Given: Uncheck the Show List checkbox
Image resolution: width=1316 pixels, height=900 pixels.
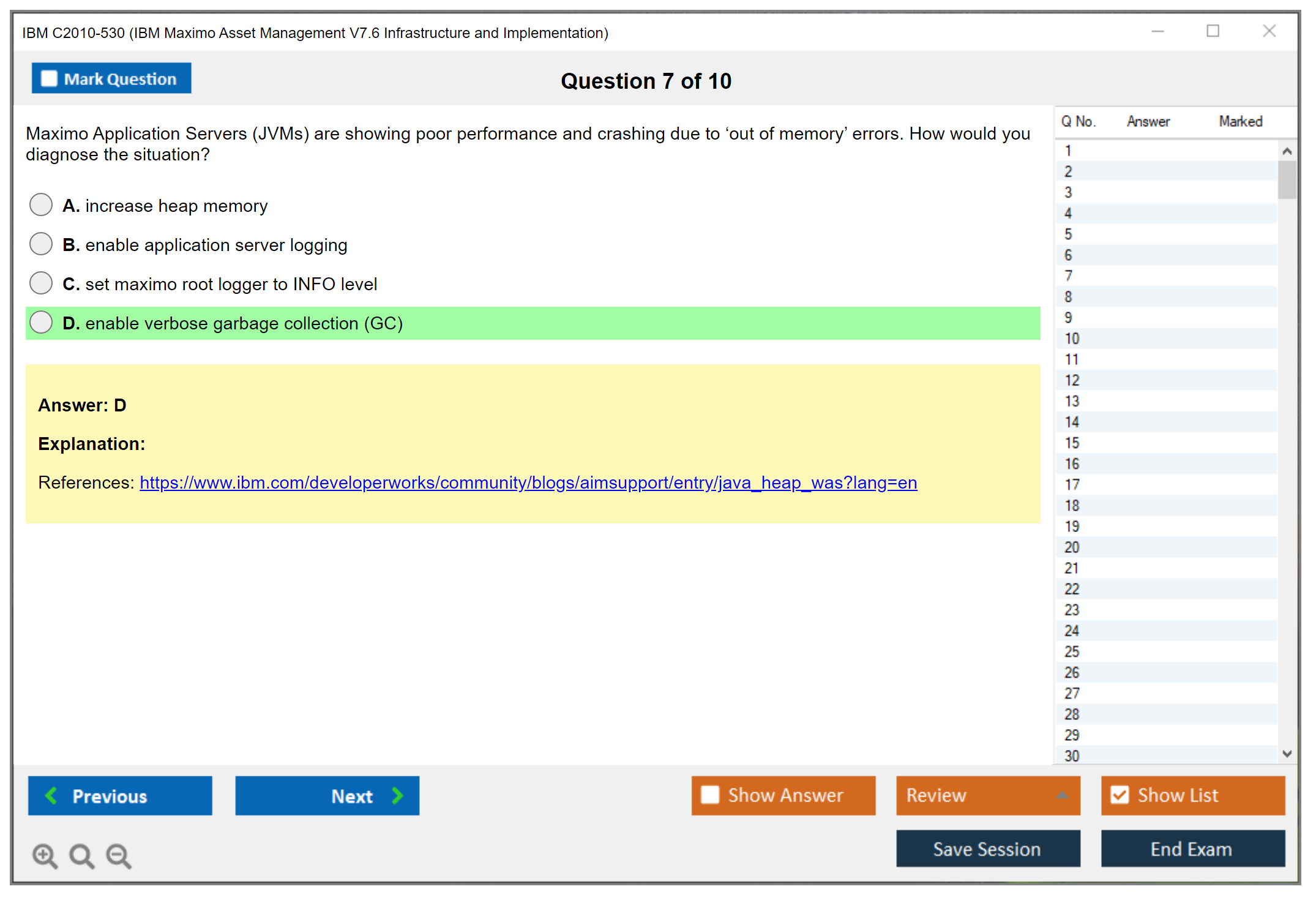Looking at the screenshot, I should click(x=1120, y=795).
